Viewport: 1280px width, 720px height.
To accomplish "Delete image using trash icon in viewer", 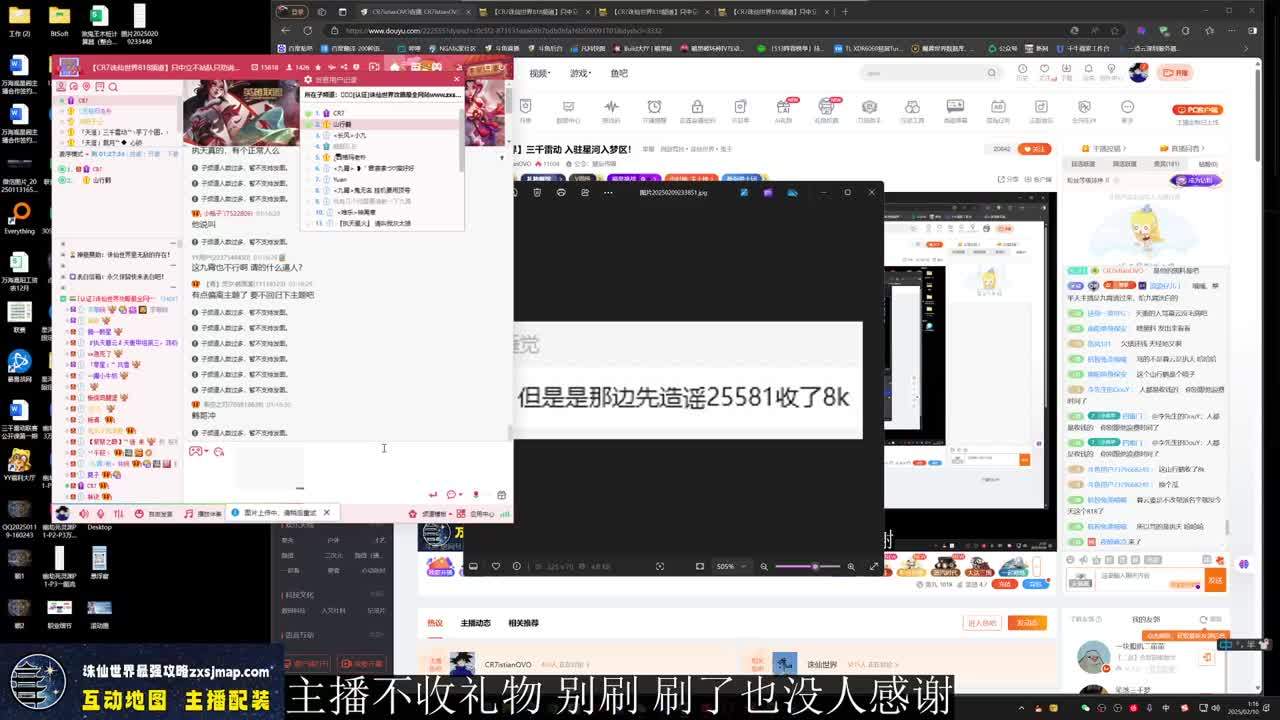I will pos(537,192).
